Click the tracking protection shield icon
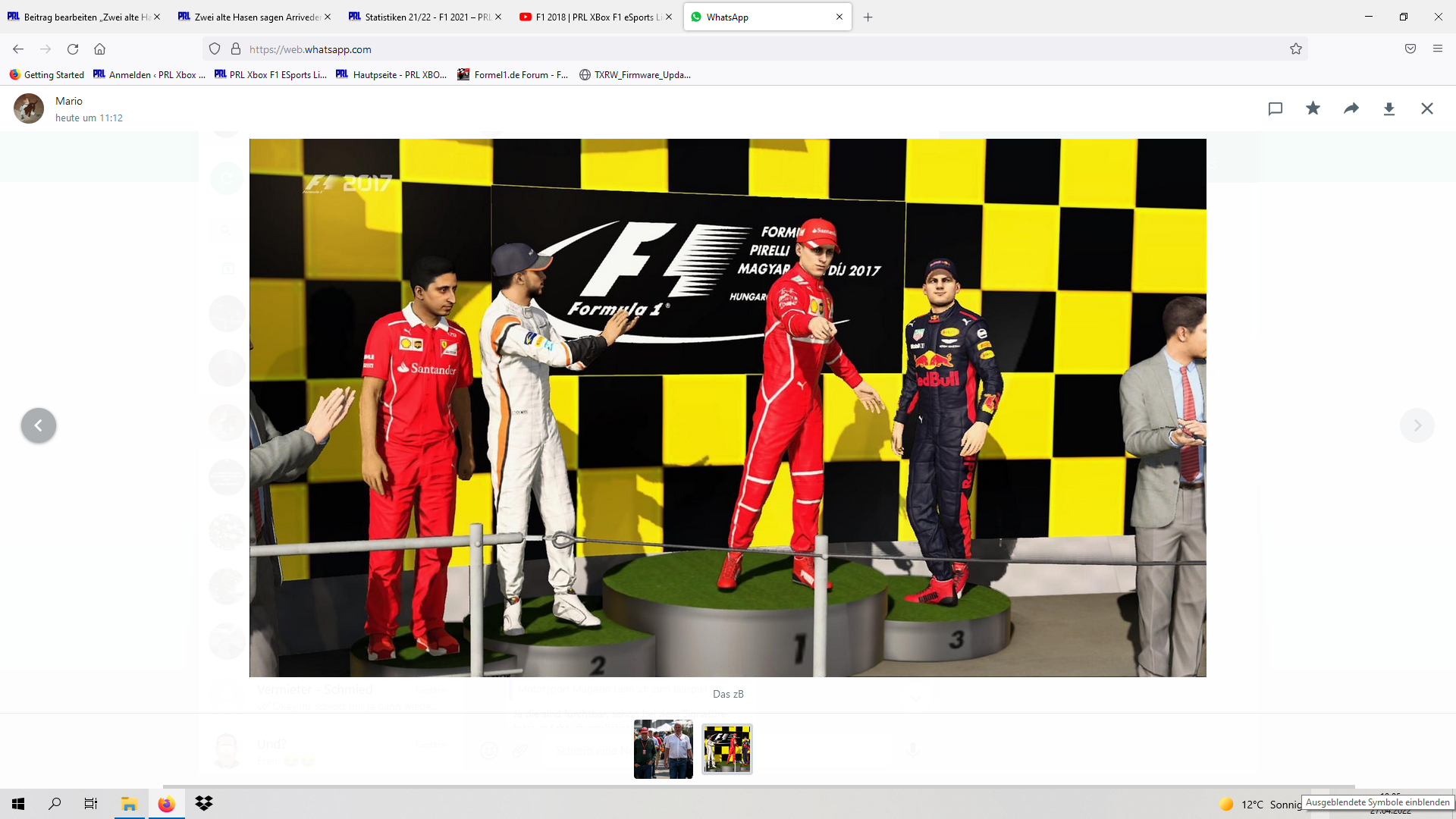The height and width of the screenshot is (819, 1456). coord(215,49)
